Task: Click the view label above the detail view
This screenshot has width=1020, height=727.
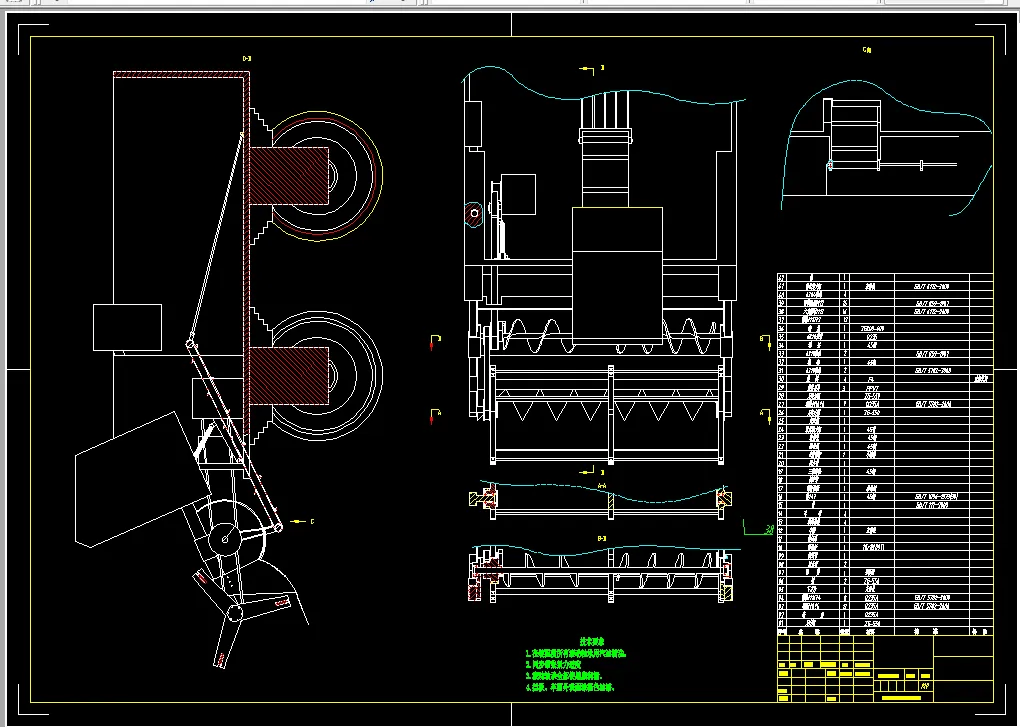Action: tap(866, 49)
